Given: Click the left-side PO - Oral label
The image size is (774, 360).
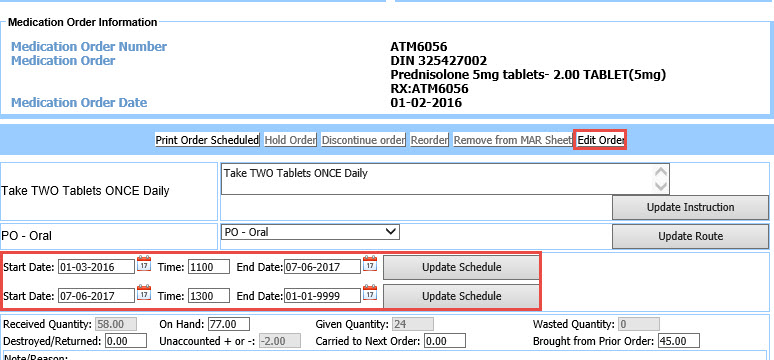Looking at the screenshot, I should click(x=27, y=236).
